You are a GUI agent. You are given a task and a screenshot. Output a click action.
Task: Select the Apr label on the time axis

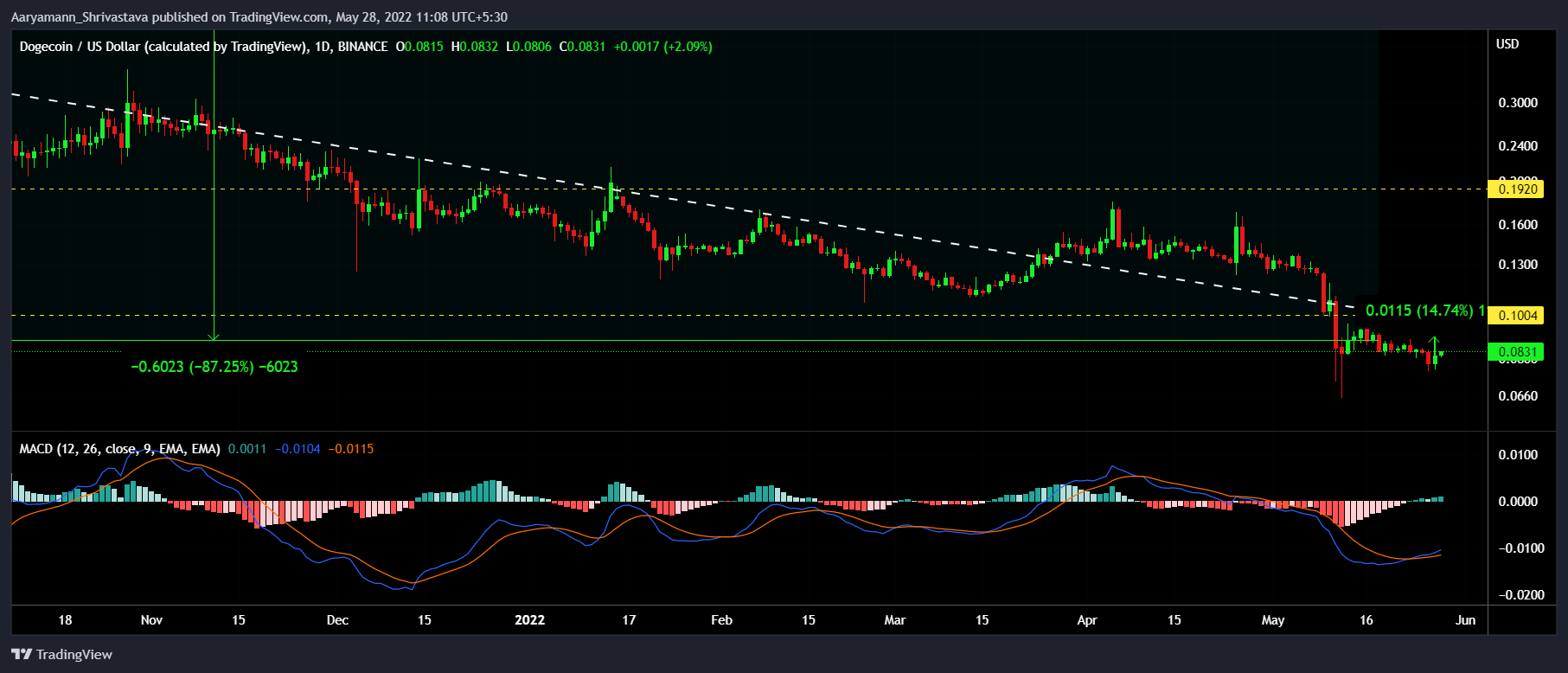1086,620
